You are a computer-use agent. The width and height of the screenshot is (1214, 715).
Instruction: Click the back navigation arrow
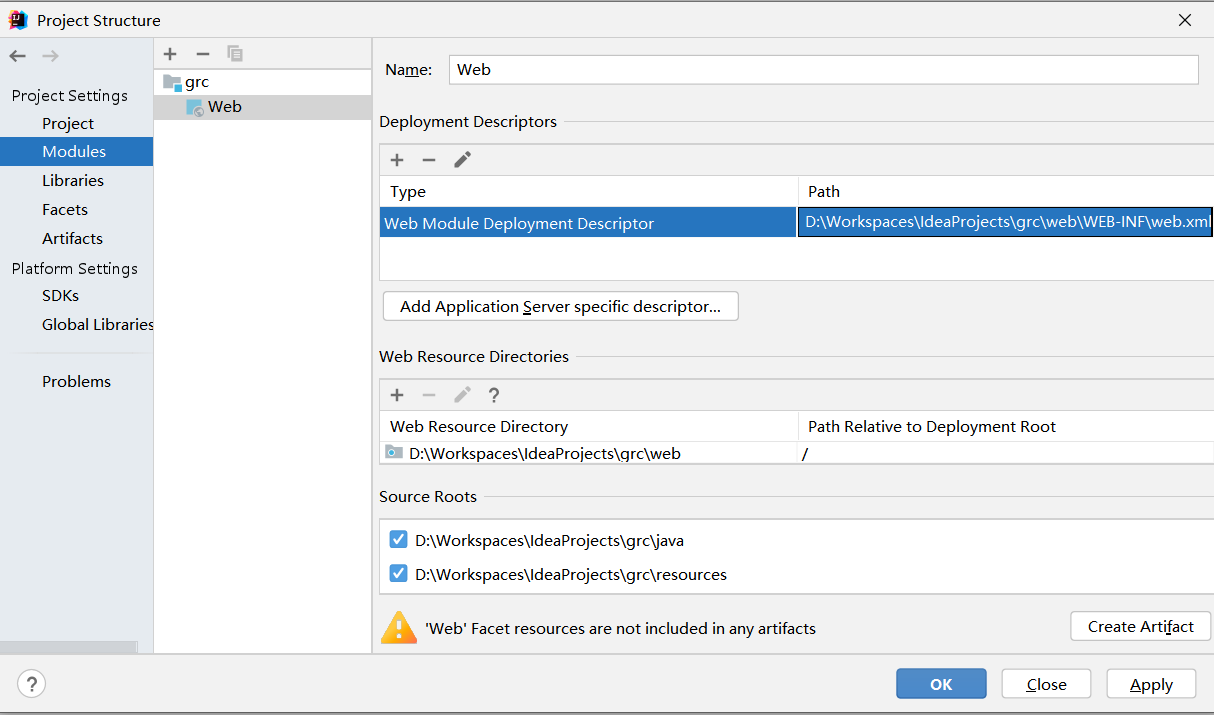[17, 56]
